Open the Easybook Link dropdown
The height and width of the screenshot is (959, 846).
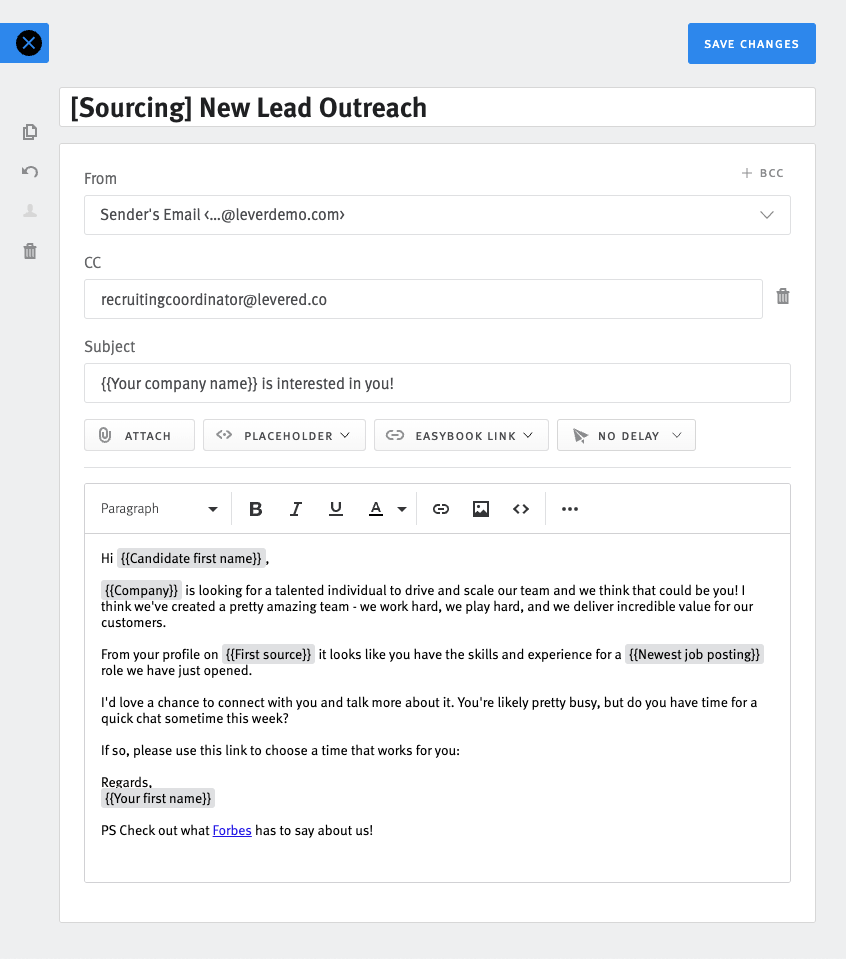pyautogui.click(x=461, y=436)
